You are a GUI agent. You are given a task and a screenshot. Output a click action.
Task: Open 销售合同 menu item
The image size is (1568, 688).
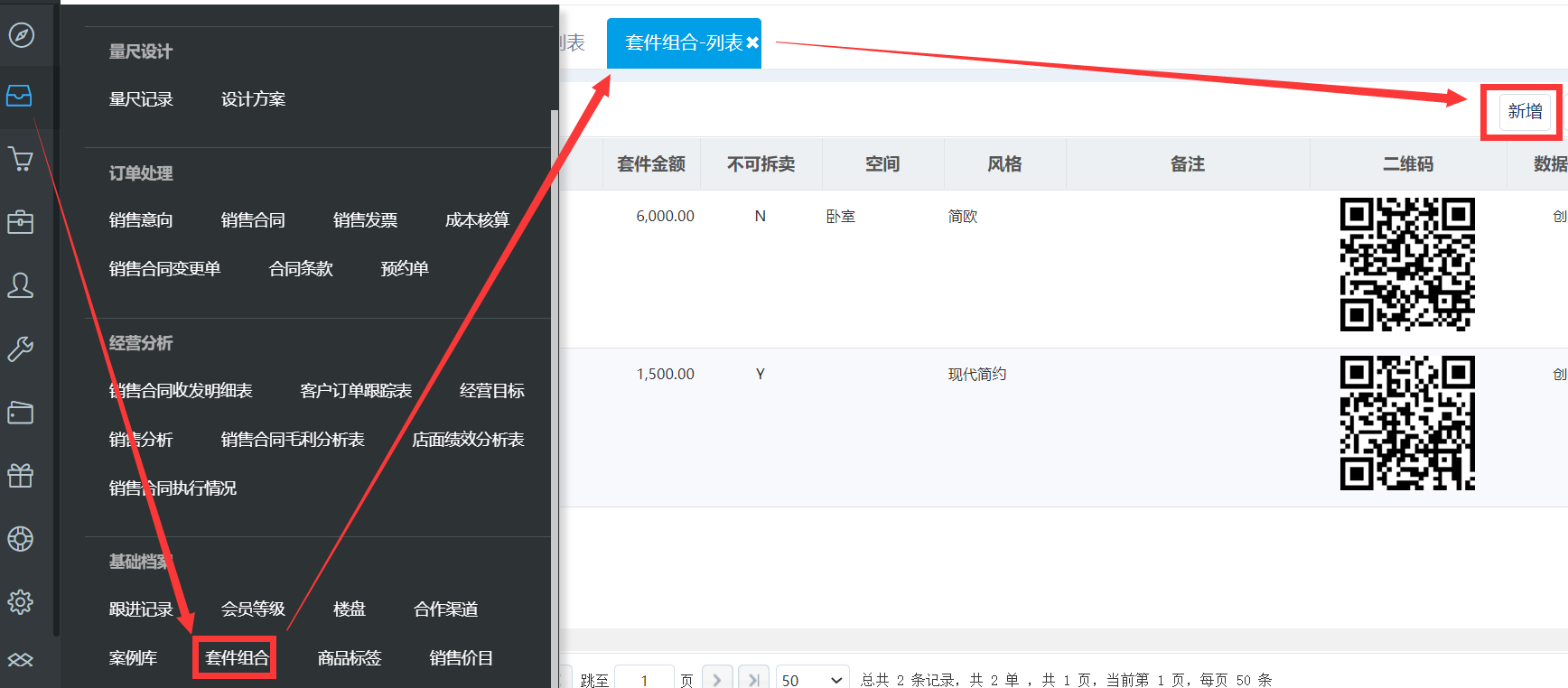click(x=253, y=220)
